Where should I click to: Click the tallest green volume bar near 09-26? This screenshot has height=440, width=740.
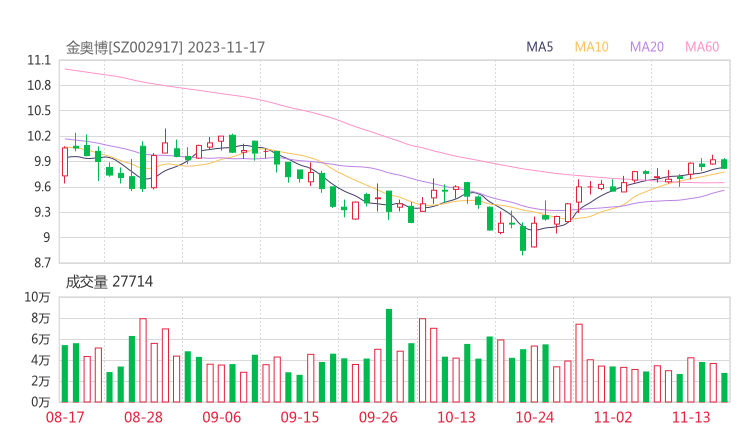click(x=389, y=355)
